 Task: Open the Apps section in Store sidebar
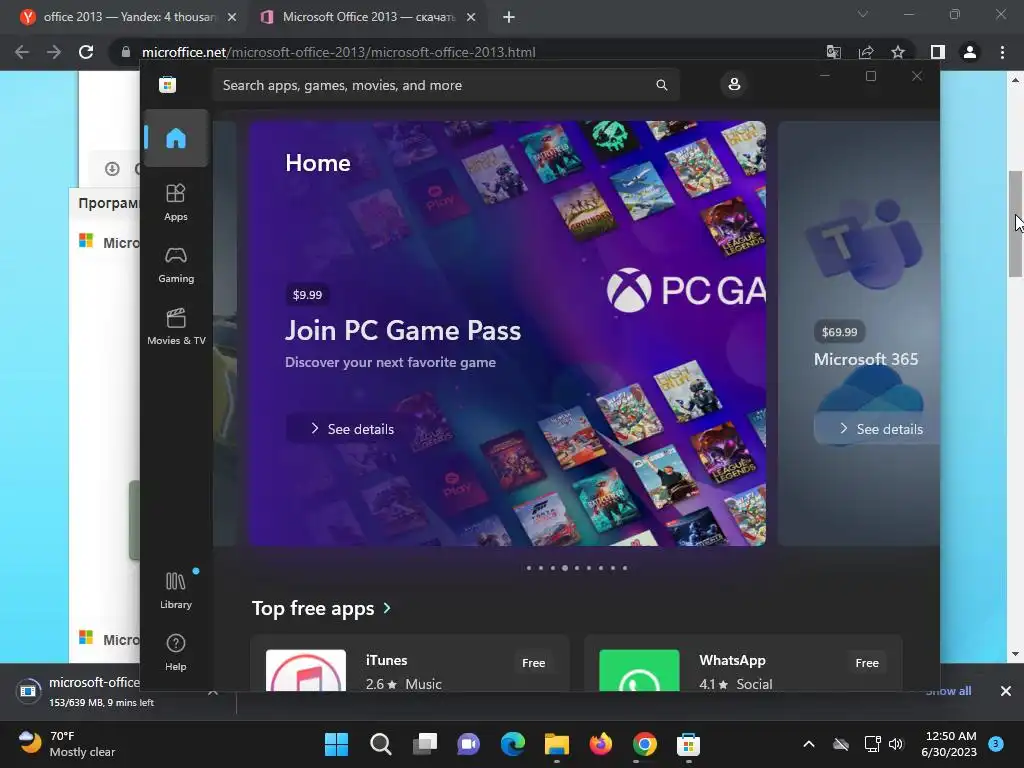point(176,202)
